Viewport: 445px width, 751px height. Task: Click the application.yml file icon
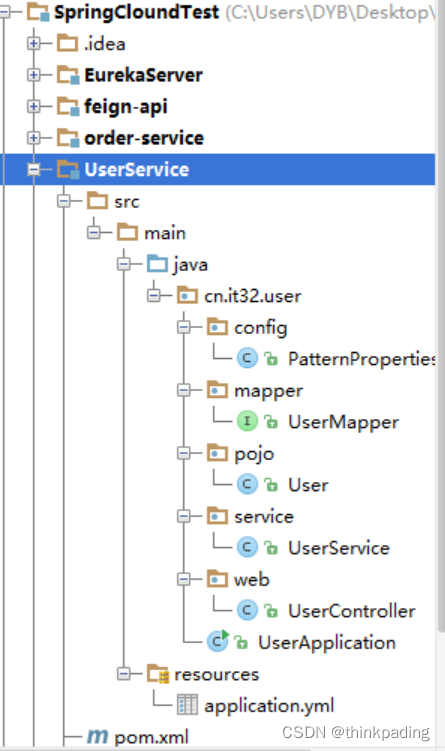[x=187, y=705]
